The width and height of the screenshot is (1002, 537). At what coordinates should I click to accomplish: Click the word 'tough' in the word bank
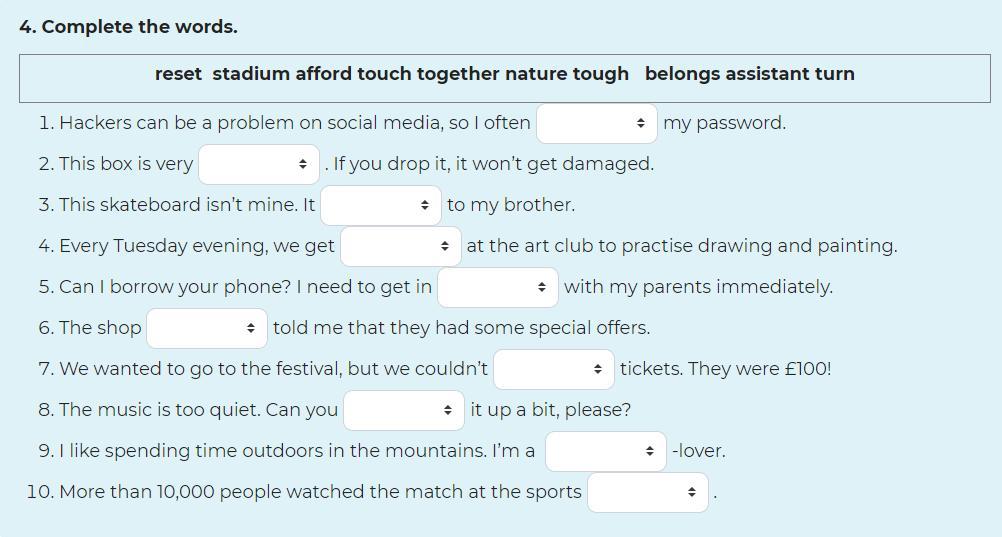click(600, 74)
